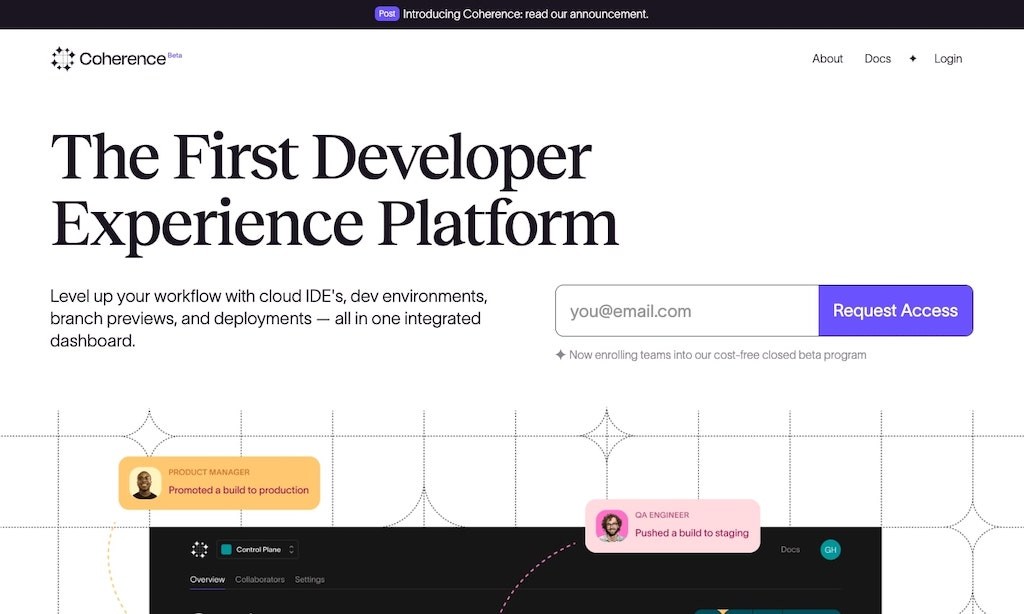
Task: Click the purple Post badge in banner
Action: (387, 14)
